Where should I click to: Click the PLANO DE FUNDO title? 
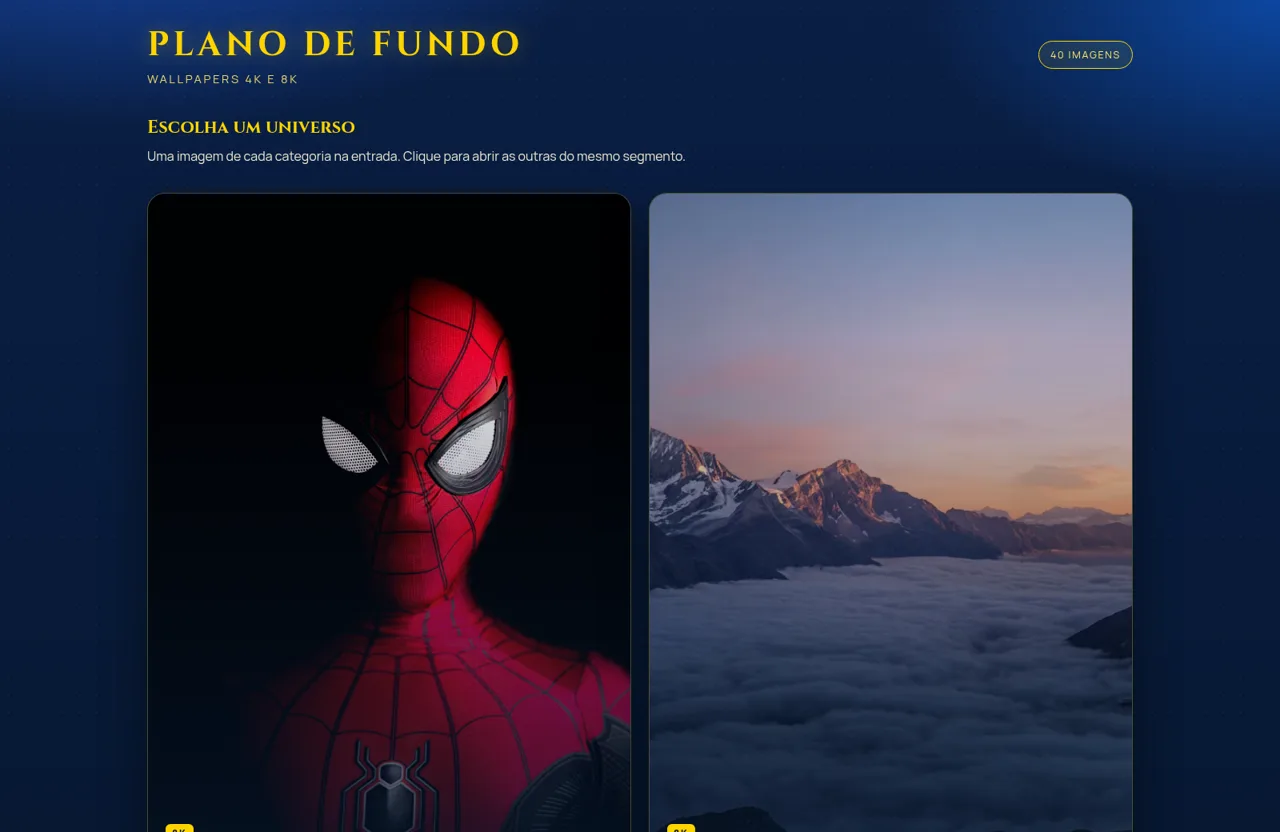pyautogui.click(x=334, y=44)
